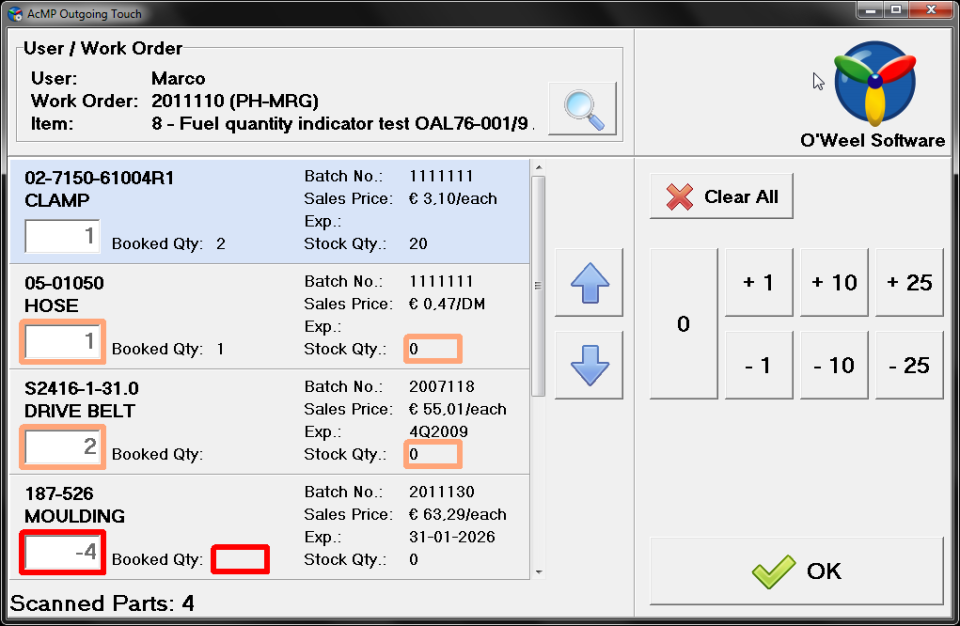This screenshot has height=626, width=960.
Task: Click the blue up navigation arrow
Action: (588, 283)
